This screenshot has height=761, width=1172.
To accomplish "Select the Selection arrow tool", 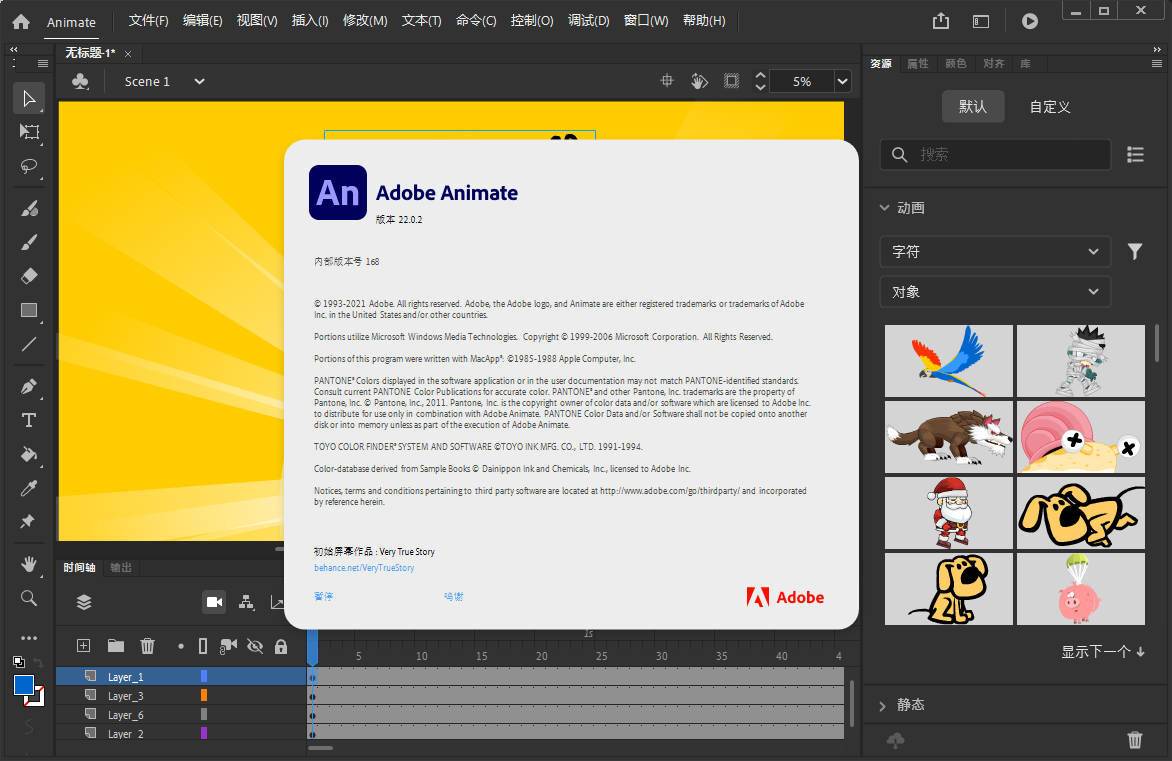I will pos(28,98).
